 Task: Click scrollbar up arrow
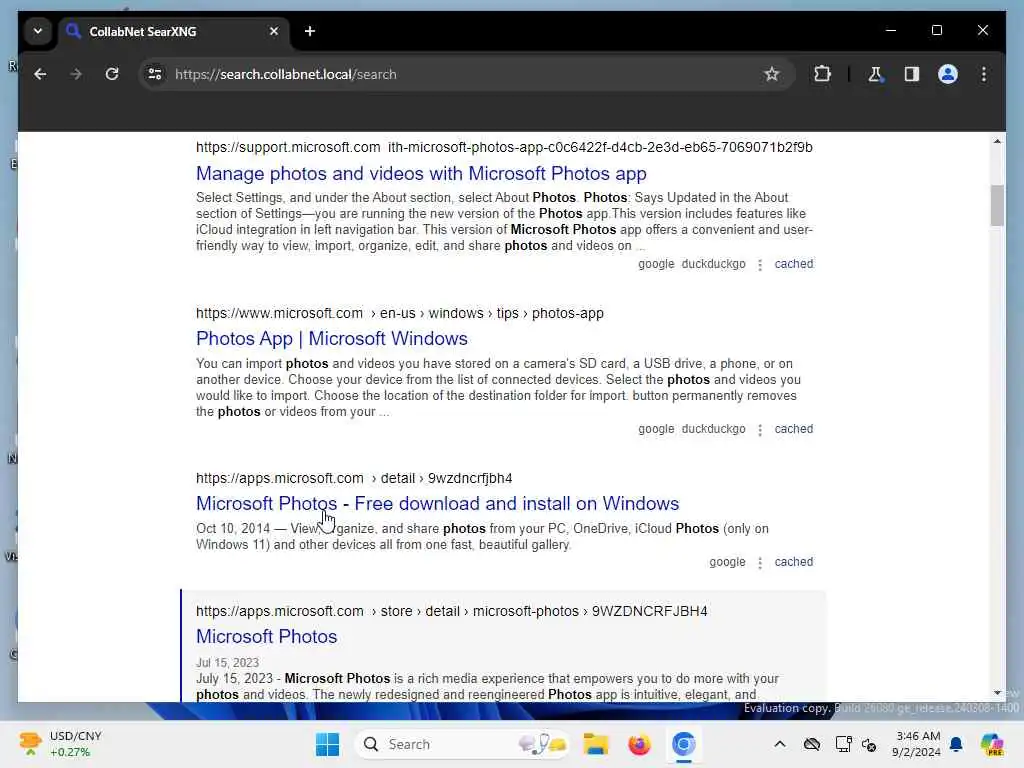(x=997, y=142)
